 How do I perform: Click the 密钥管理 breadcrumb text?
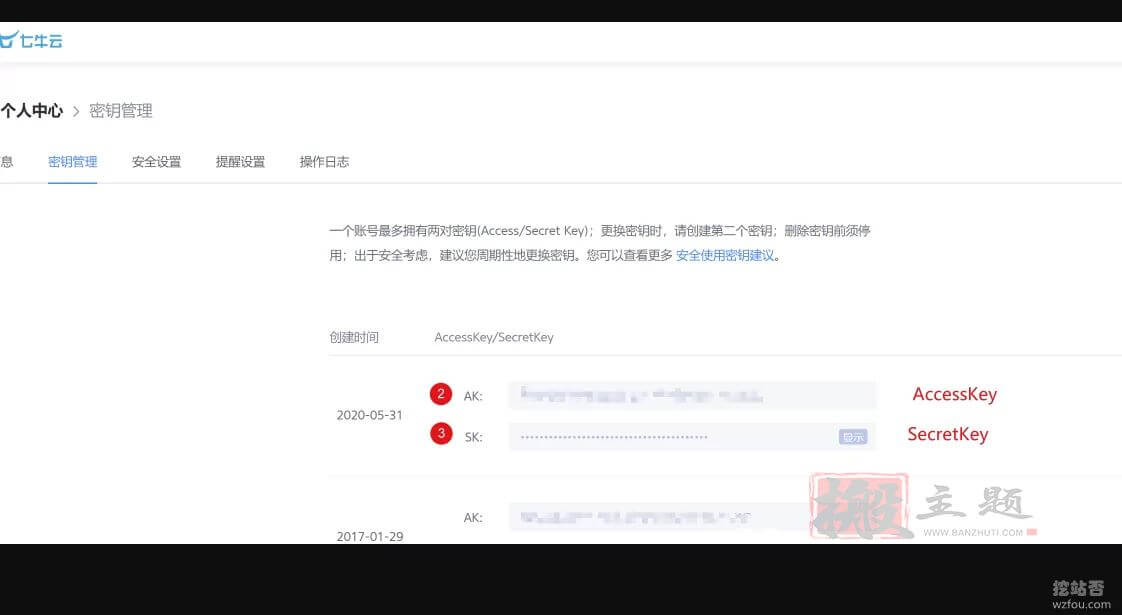[120, 111]
